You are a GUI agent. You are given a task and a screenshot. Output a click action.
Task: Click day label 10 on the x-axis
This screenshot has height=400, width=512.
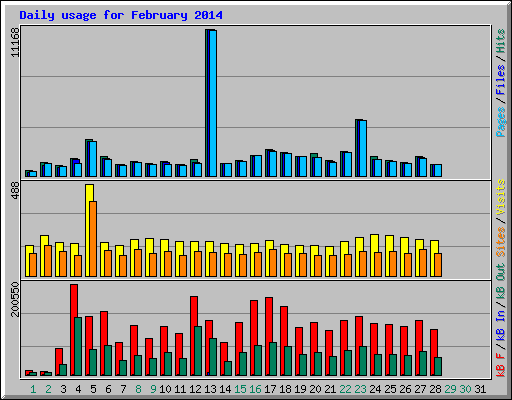[165, 389]
